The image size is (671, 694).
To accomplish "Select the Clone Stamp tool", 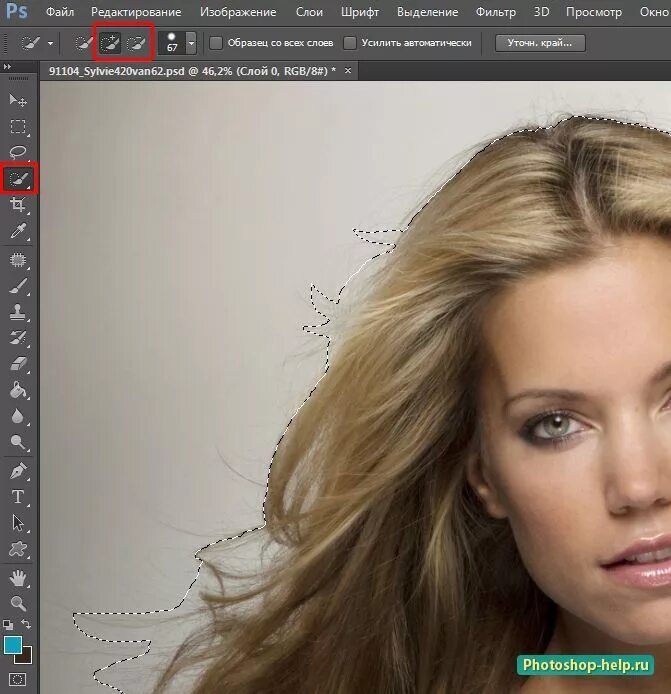I will pyautogui.click(x=18, y=312).
